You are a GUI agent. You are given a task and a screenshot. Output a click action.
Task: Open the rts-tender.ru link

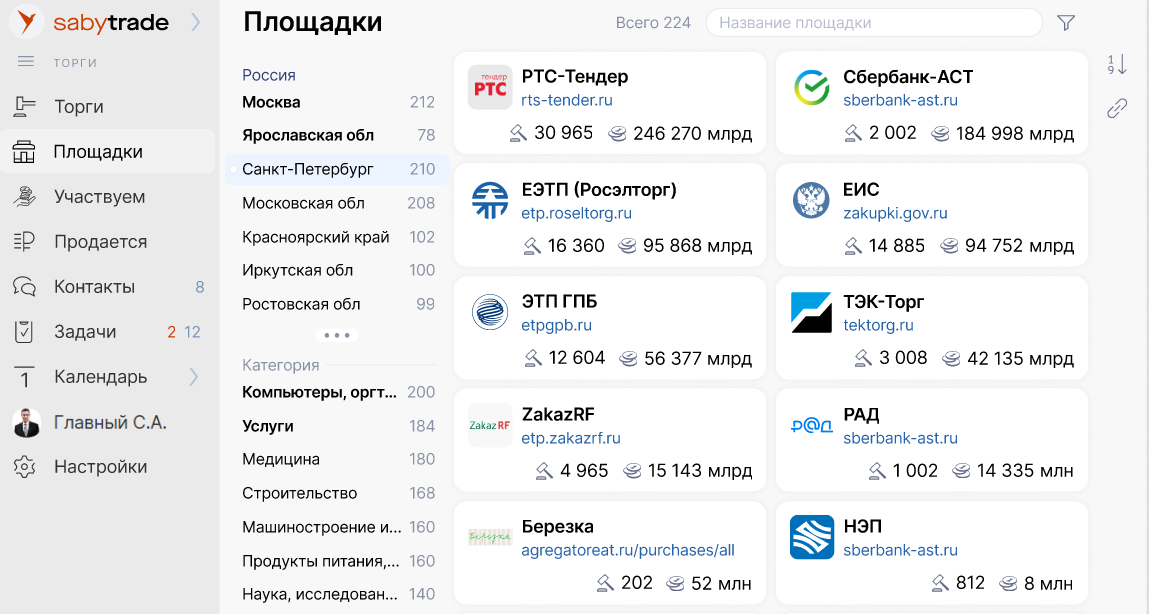(x=567, y=100)
